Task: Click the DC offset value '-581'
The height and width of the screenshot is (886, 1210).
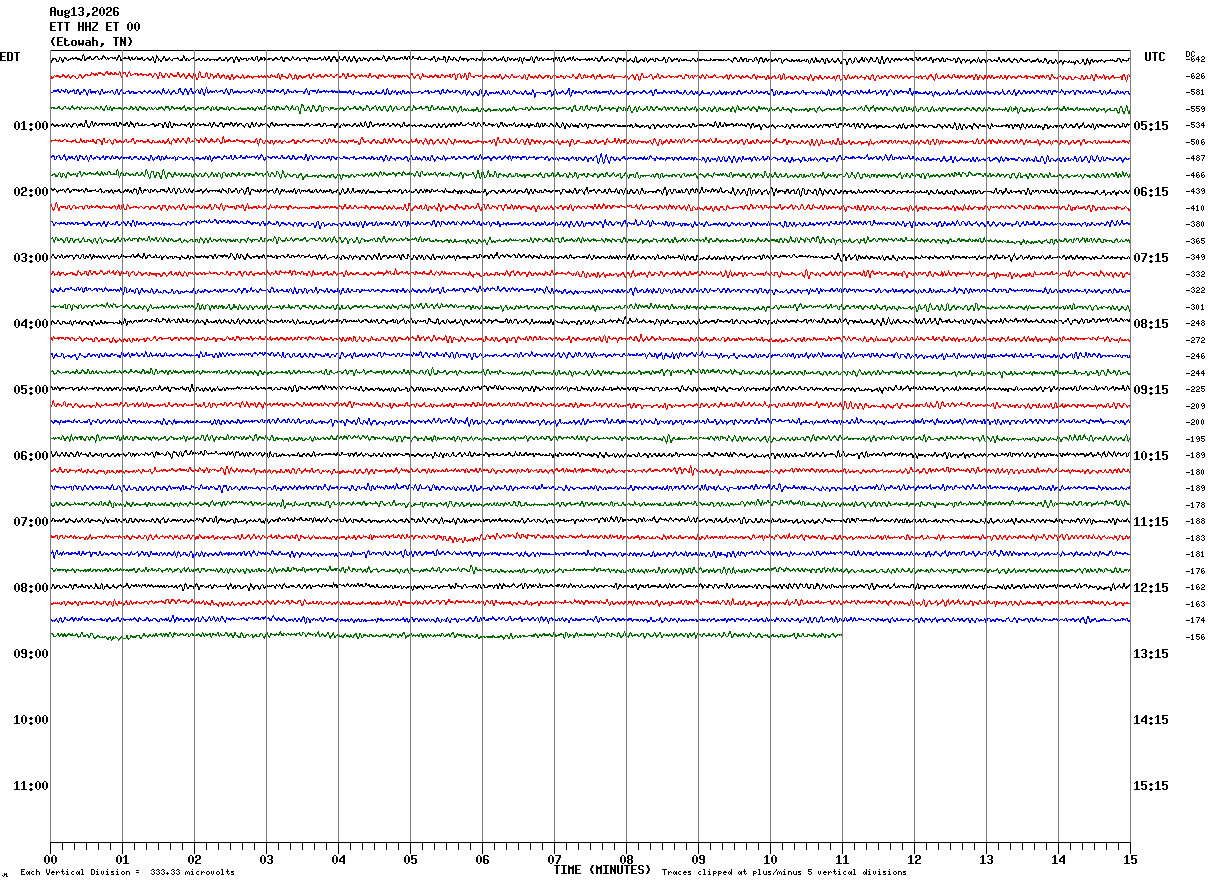Action: pos(1195,93)
